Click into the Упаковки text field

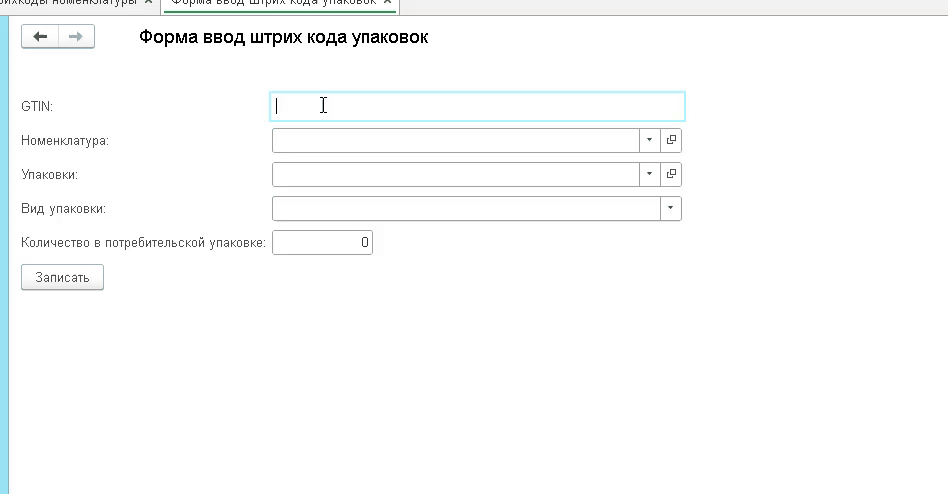click(455, 174)
